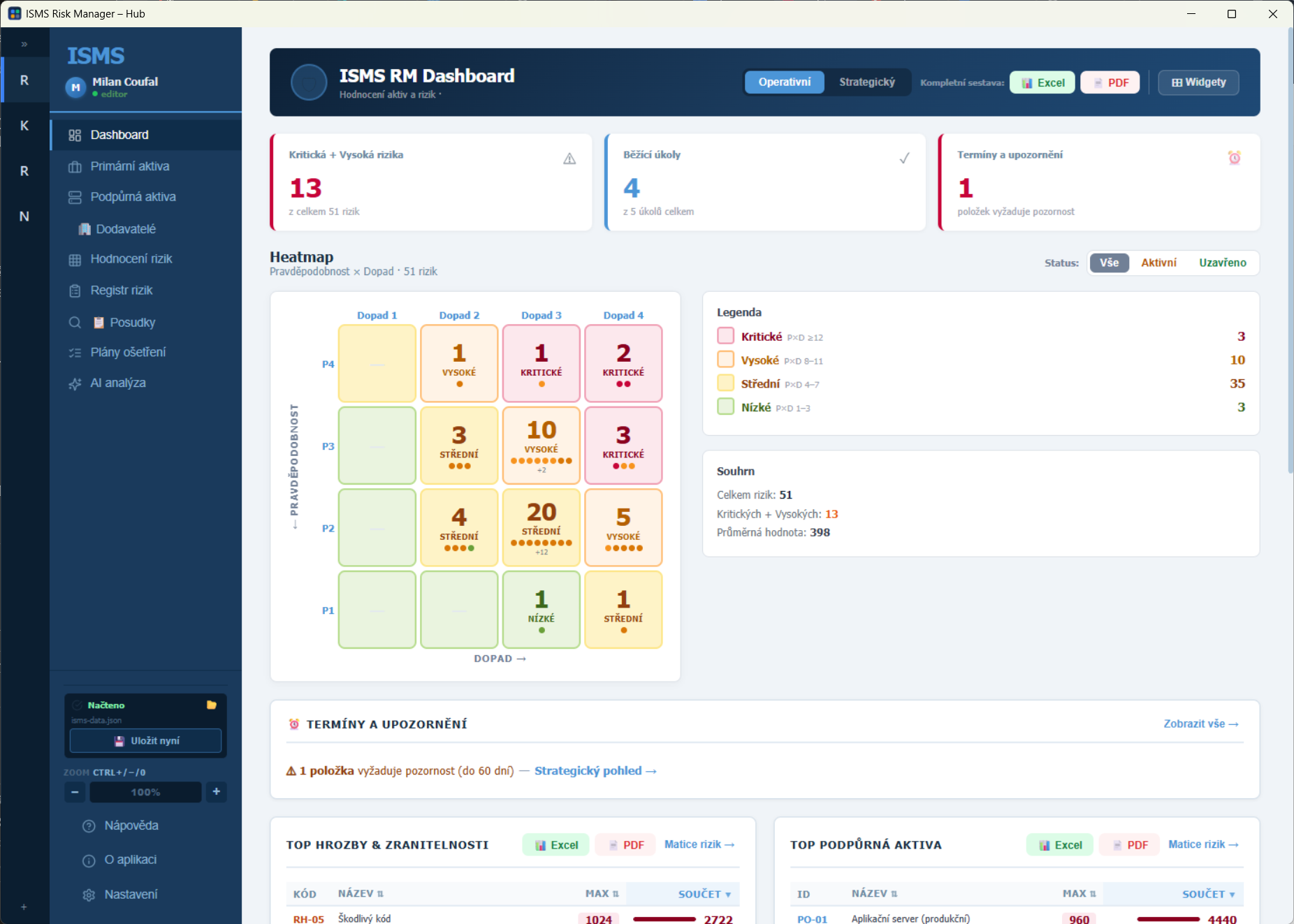Screen dimensions: 1294x924
Task: Click the alarm clock icon in Termíny card
Action: pos(1235,158)
